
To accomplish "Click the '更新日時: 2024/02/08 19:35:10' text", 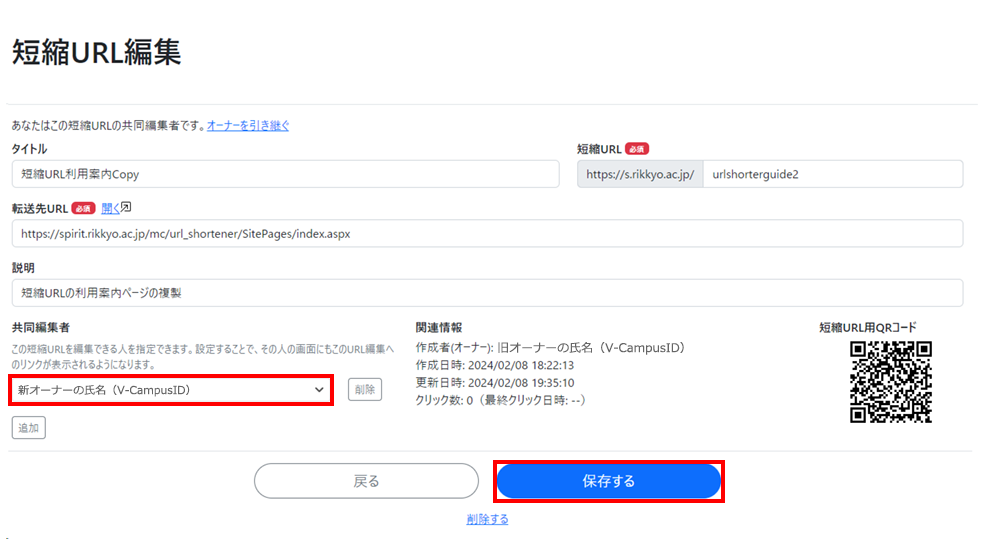I will 495,383.
